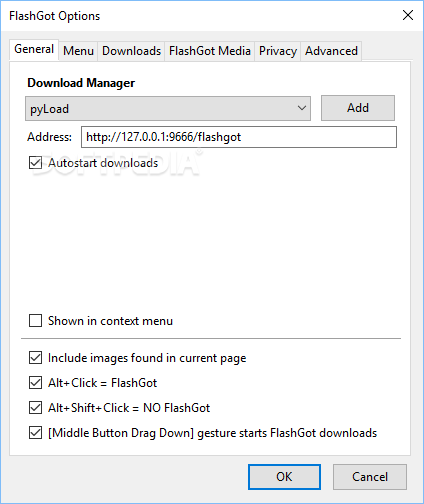Click the Add button
The image size is (424, 504).
(x=358, y=108)
